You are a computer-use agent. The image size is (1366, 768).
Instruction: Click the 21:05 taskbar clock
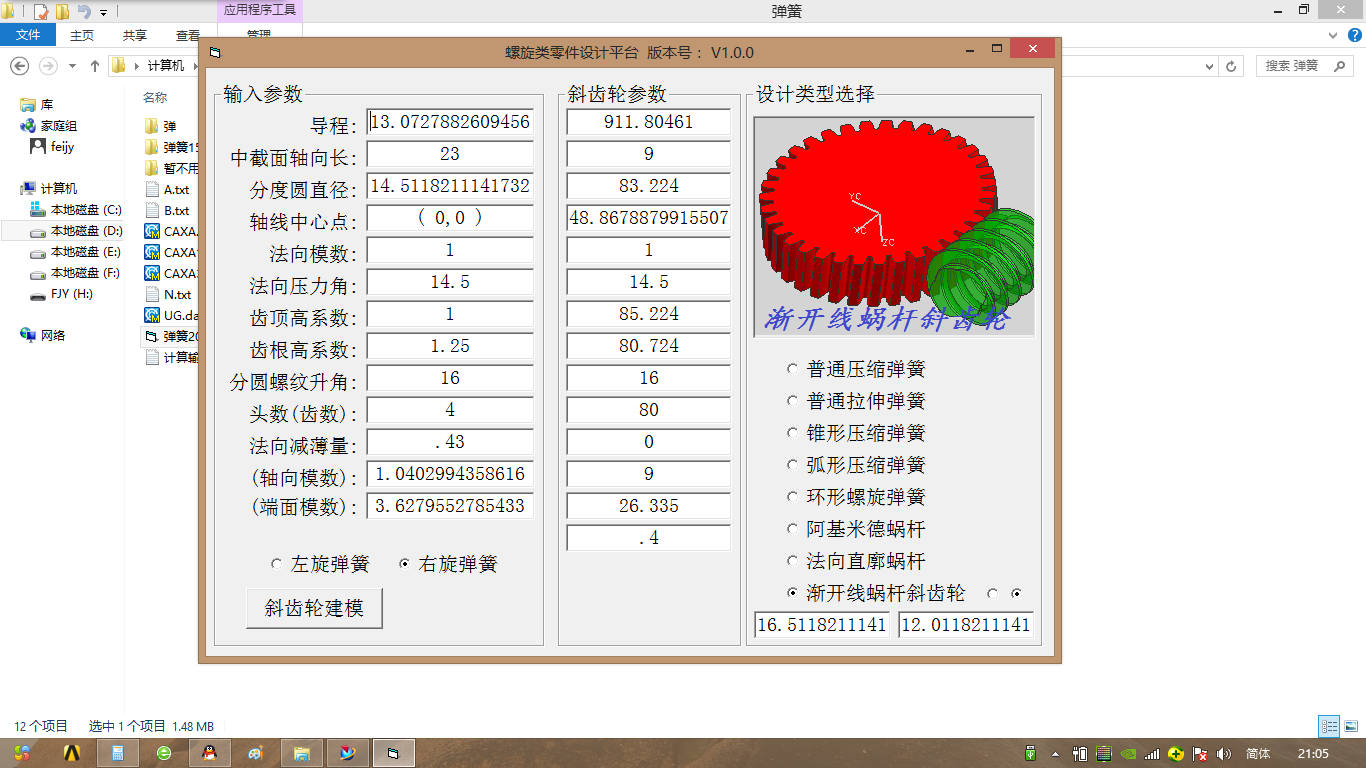[x=1313, y=753]
